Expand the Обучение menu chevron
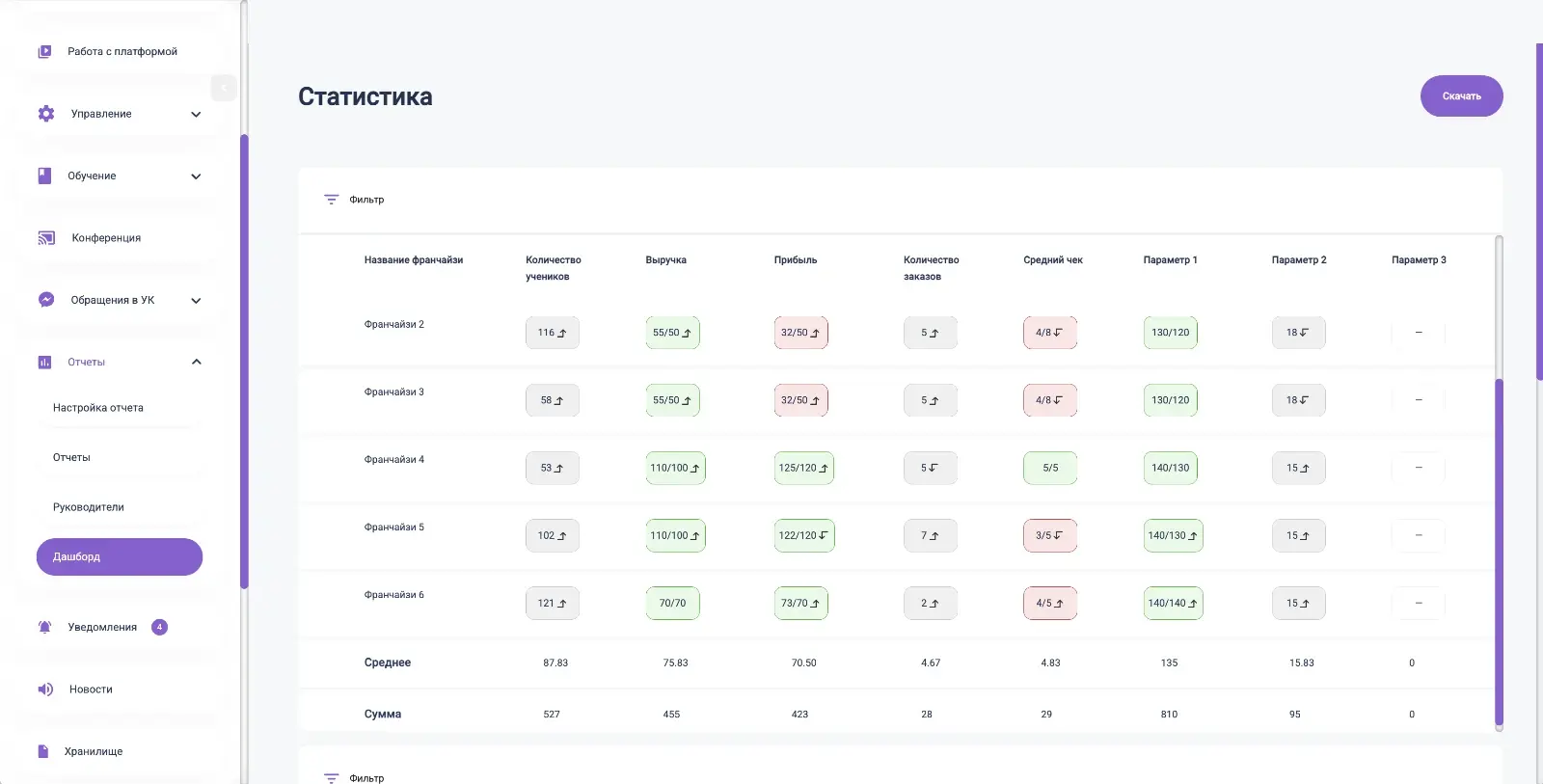This screenshot has height=784, width=1543. (x=197, y=176)
